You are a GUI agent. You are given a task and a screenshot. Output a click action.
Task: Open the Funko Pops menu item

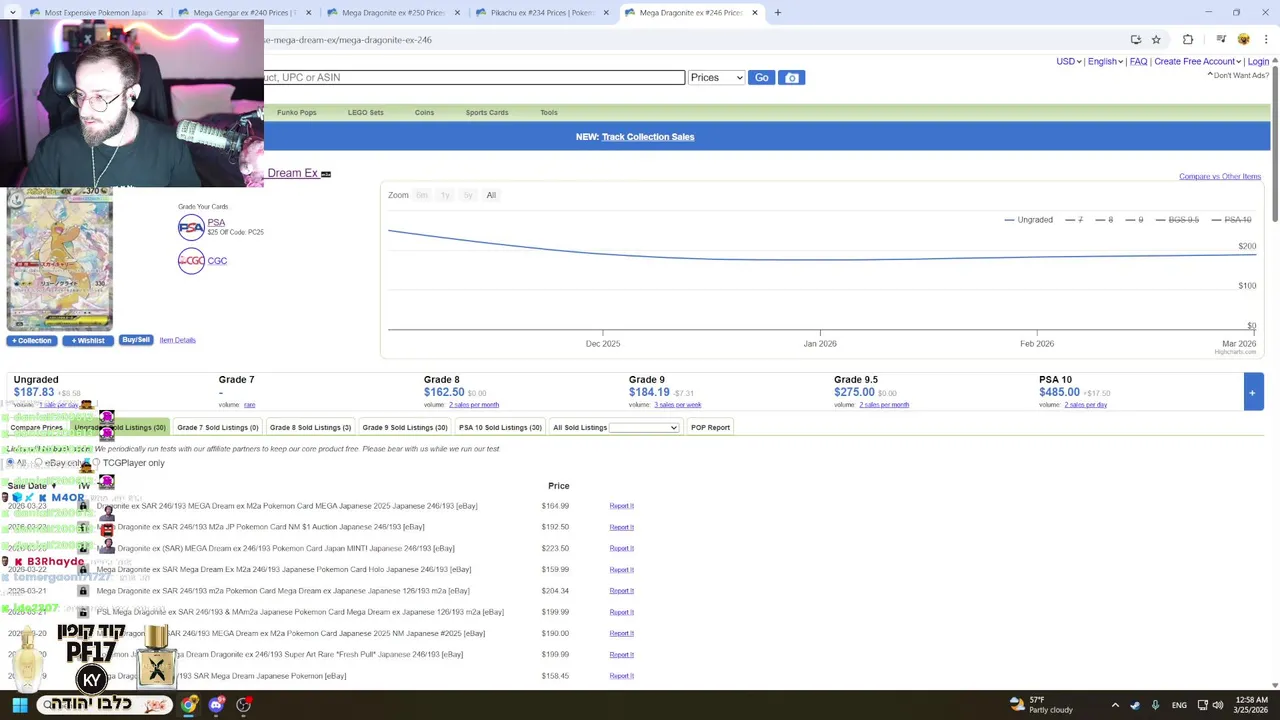297,112
